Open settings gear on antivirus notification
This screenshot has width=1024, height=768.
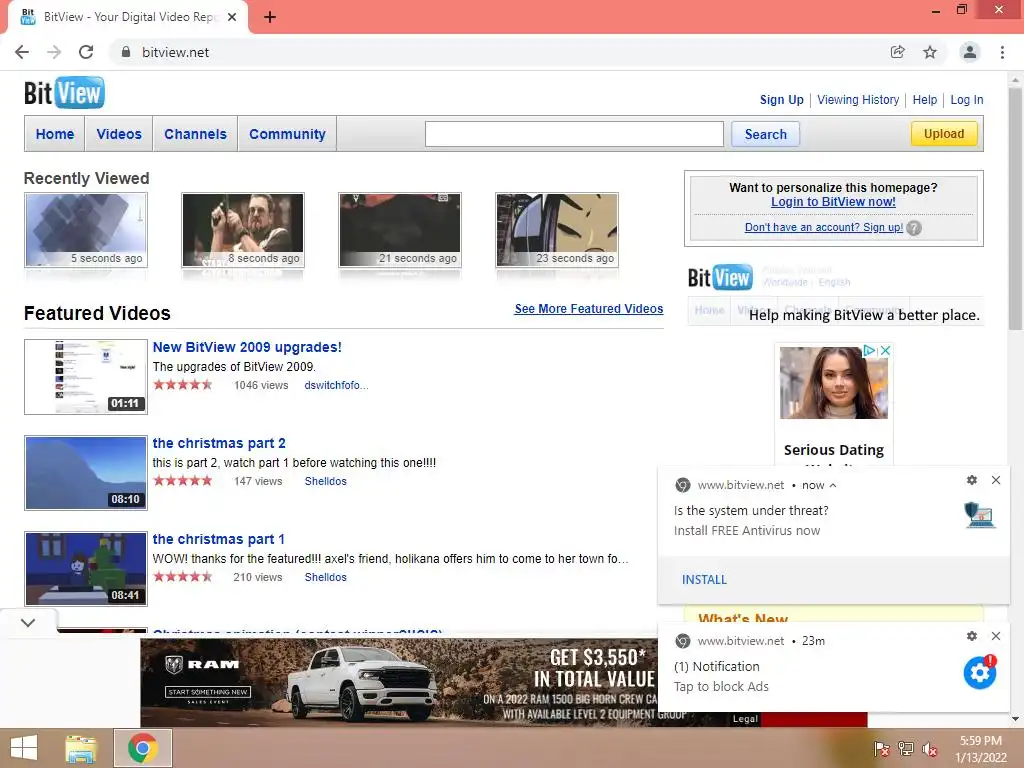tap(972, 480)
